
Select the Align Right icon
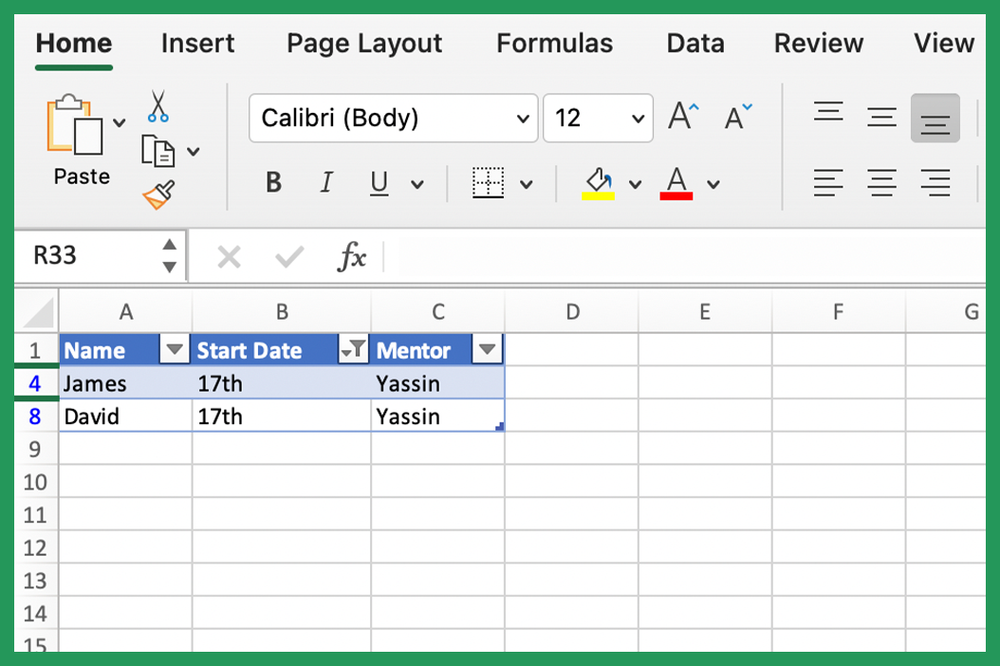click(935, 183)
